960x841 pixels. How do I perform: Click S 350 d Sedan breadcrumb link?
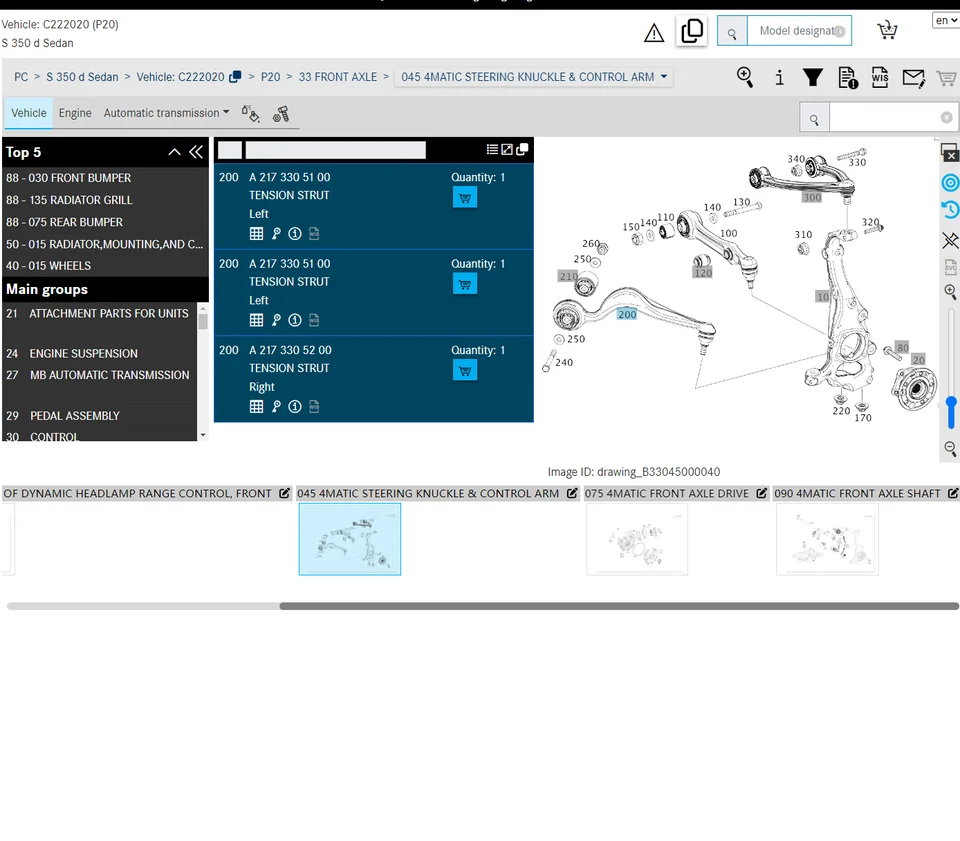pos(82,77)
